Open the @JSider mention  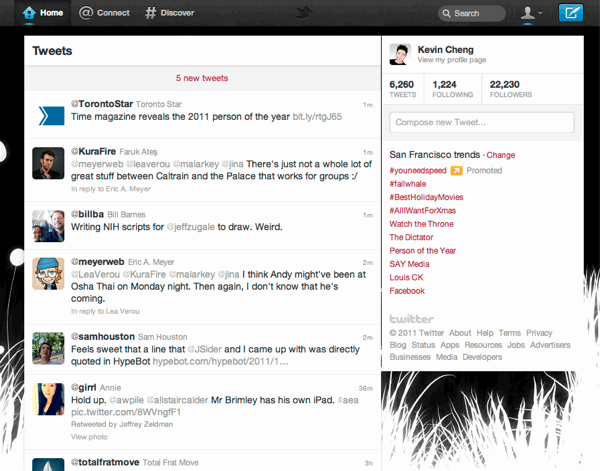(204, 349)
